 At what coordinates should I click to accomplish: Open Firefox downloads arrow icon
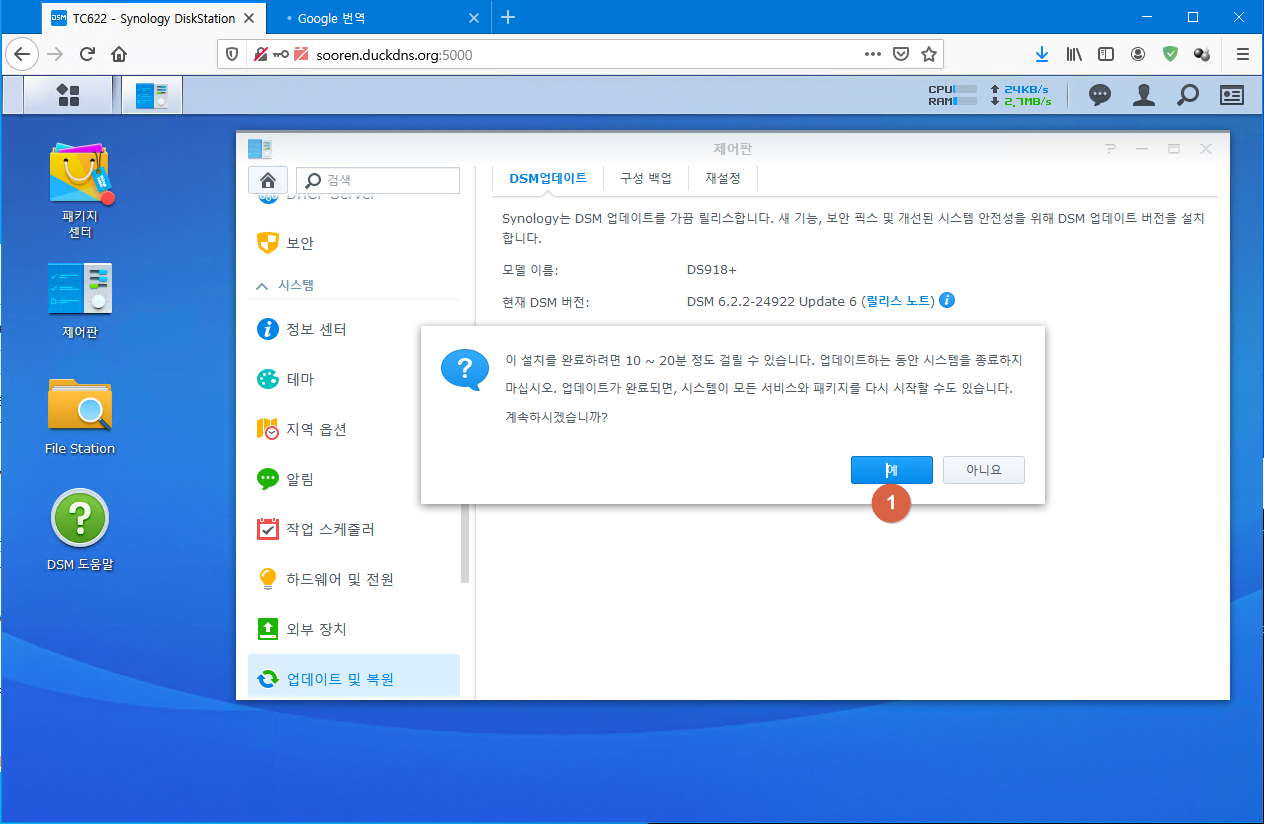tap(1042, 54)
